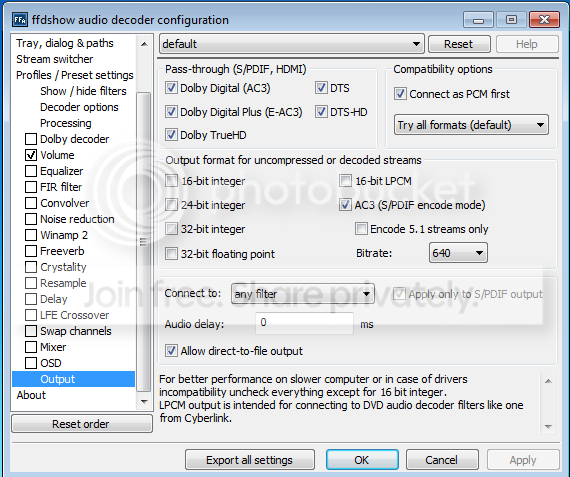The height and width of the screenshot is (477, 570).
Task: Uncheck AC3 (S/PDIF encode mode)
Action: (x=345, y=205)
